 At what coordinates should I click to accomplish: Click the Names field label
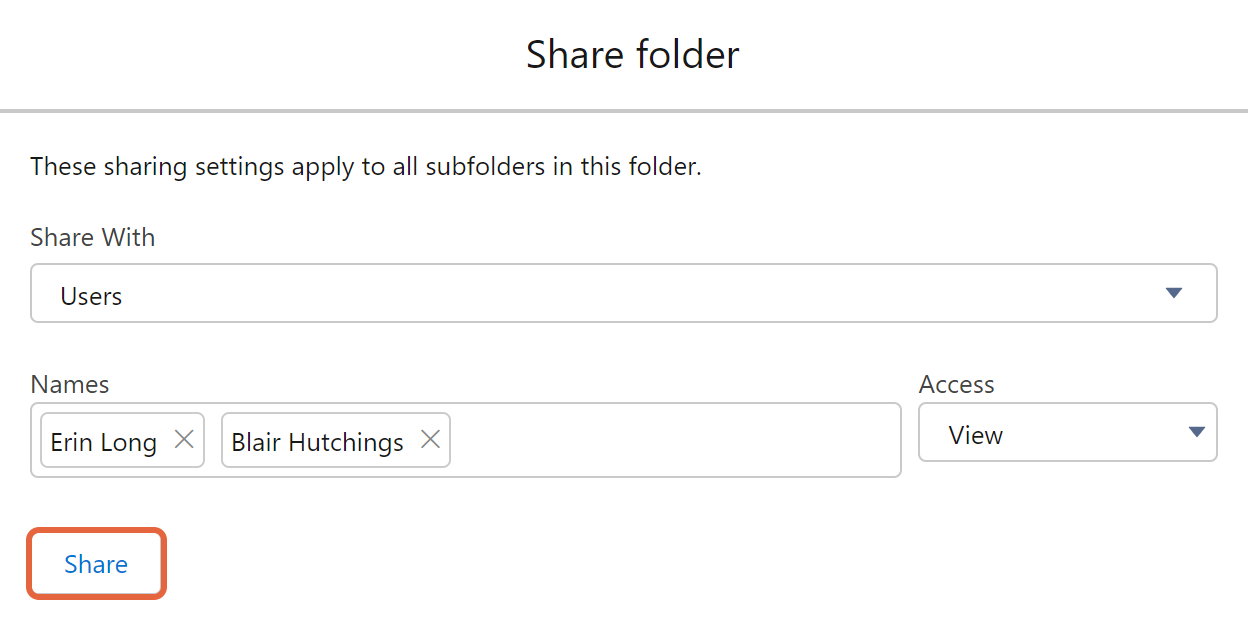point(69,383)
